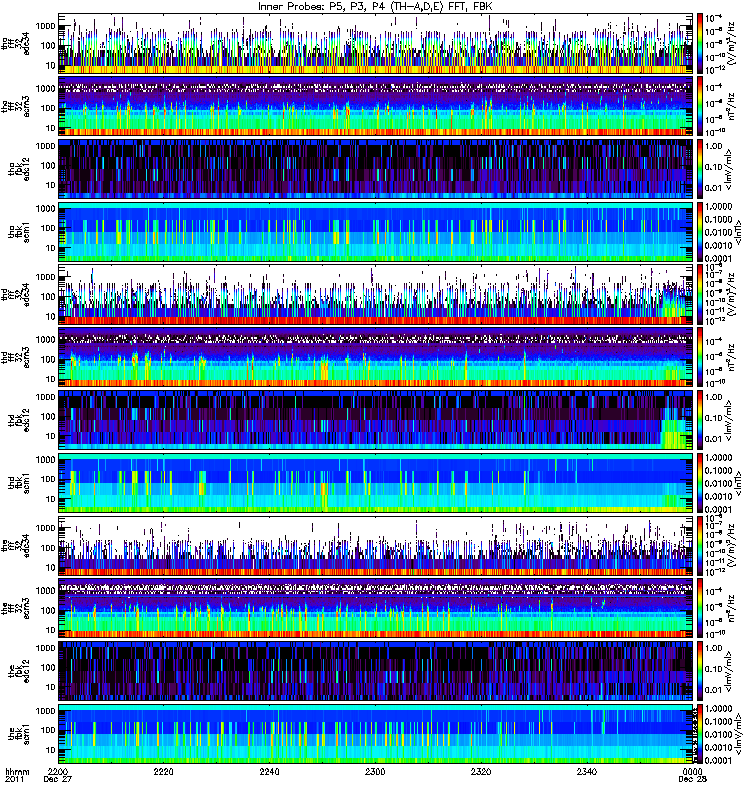Click the 'hhmm 2011' axis legend
The height and width of the screenshot is (800, 750).
click(17, 776)
